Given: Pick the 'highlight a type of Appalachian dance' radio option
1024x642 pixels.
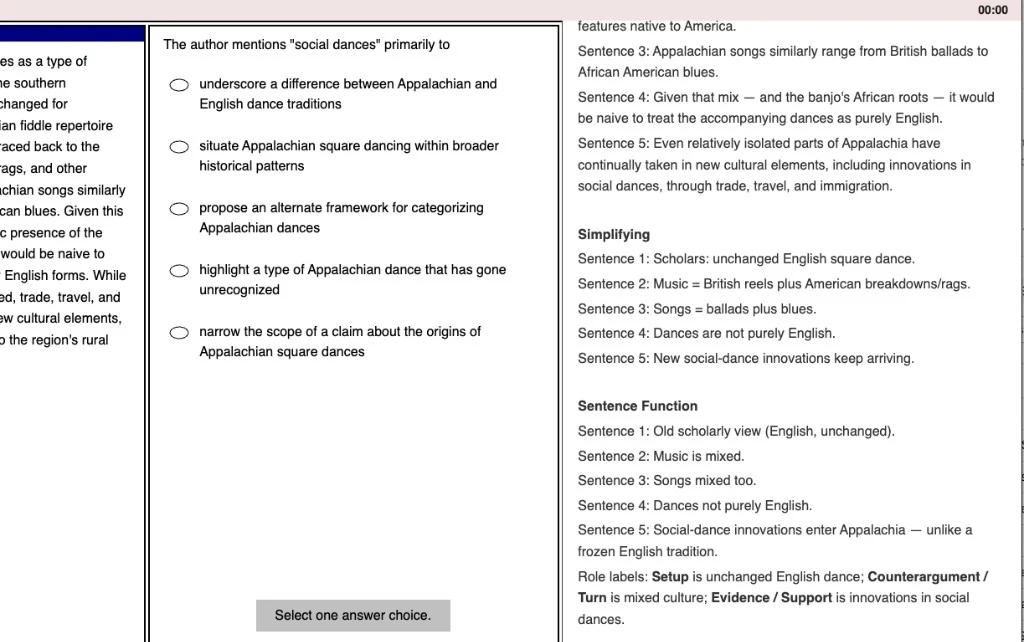Looking at the screenshot, I should coord(179,271).
